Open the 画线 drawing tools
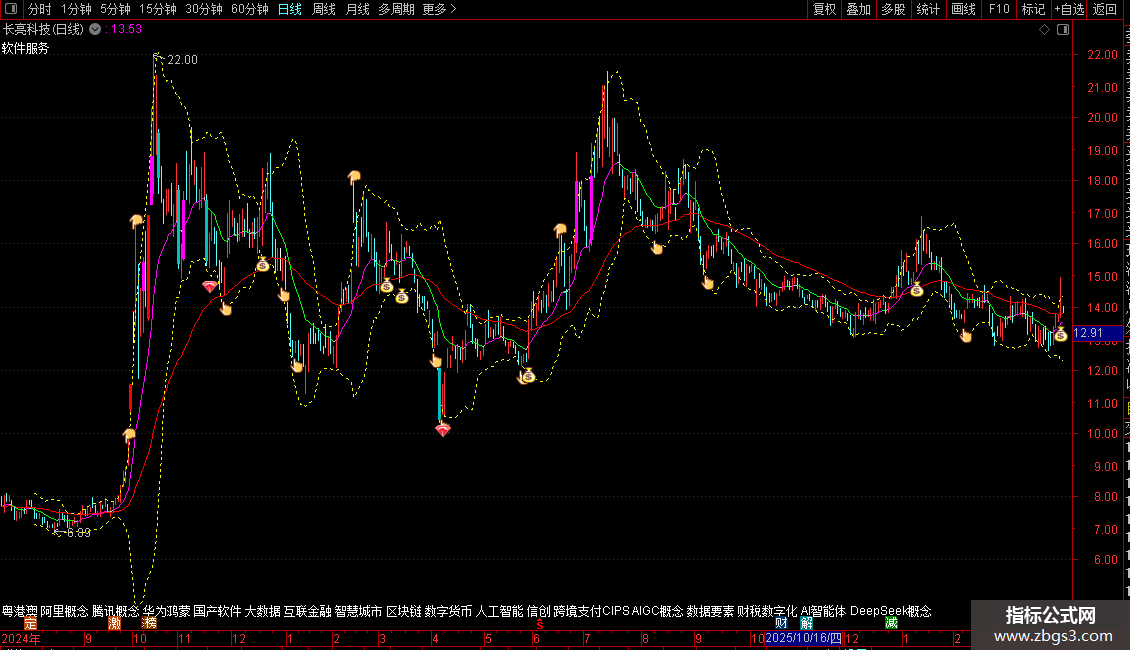Viewport: 1130px width, 650px height. tap(963, 9)
